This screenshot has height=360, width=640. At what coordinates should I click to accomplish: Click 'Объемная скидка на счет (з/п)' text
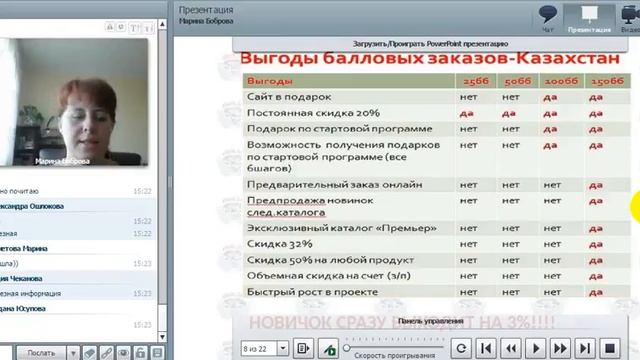[329, 276]
